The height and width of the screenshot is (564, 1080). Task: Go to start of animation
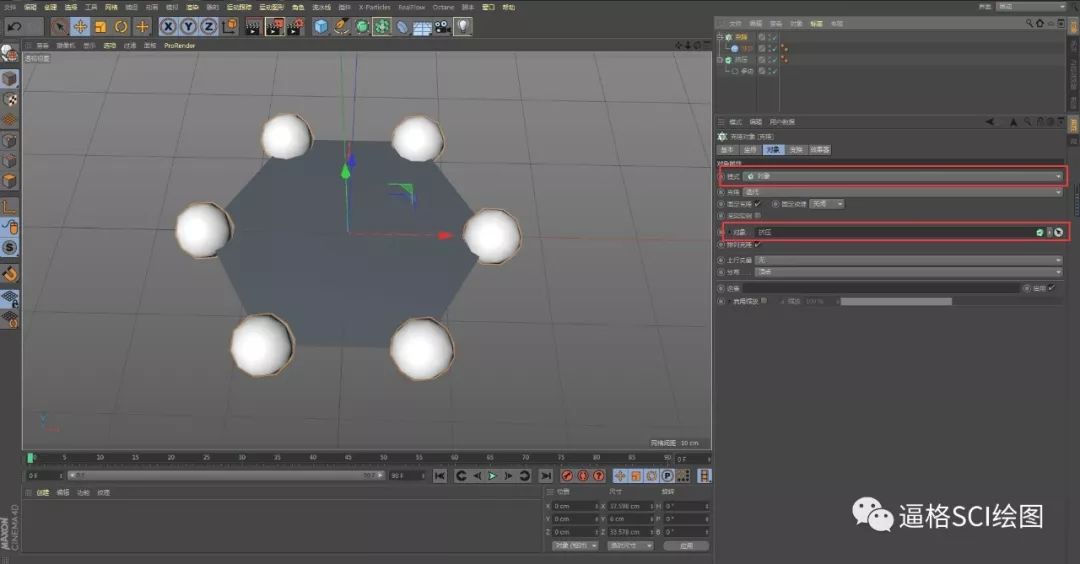click(440, 476)
